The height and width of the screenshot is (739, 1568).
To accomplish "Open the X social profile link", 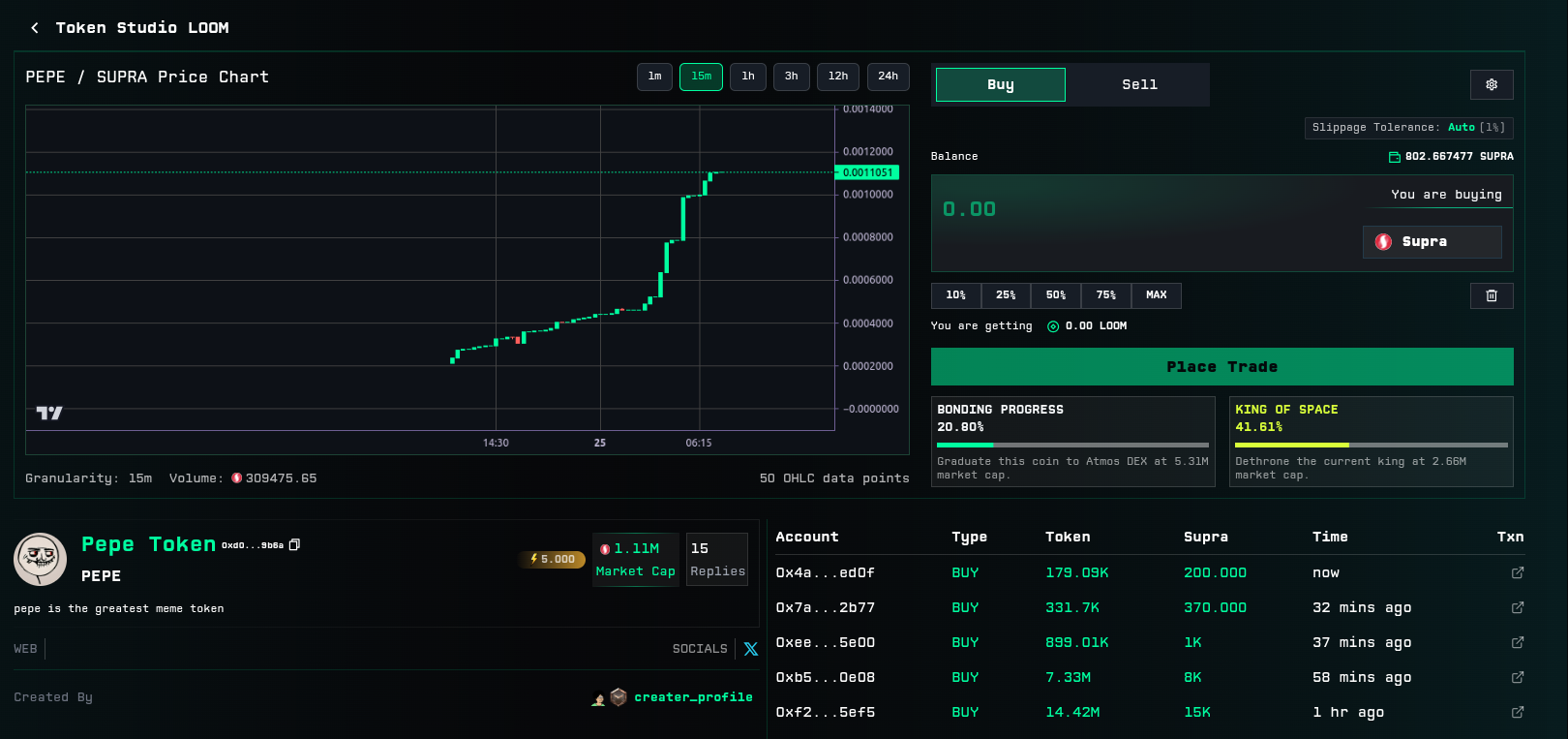I will [751, 649].
